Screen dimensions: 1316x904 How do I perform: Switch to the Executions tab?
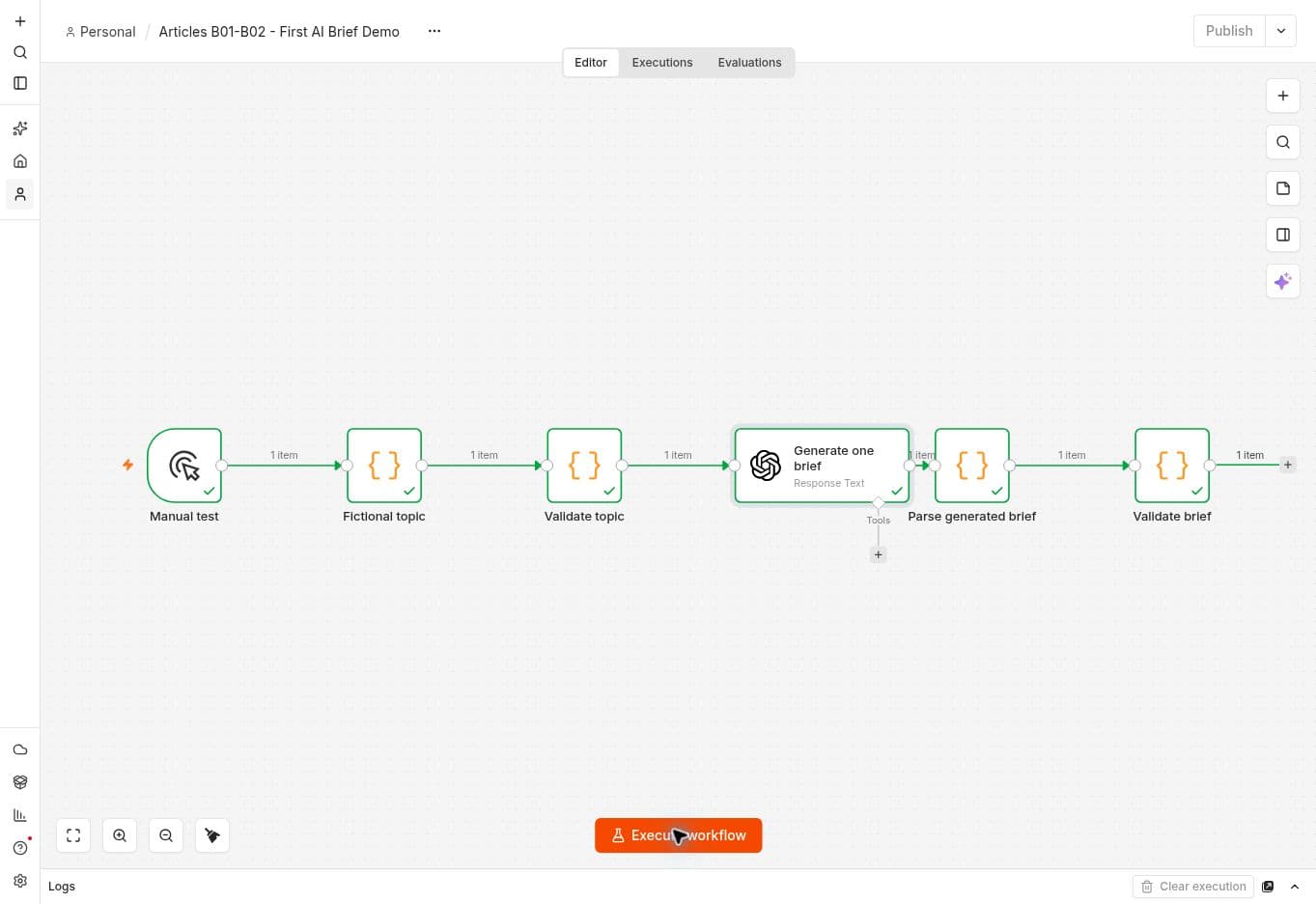[x=662, y=63]
